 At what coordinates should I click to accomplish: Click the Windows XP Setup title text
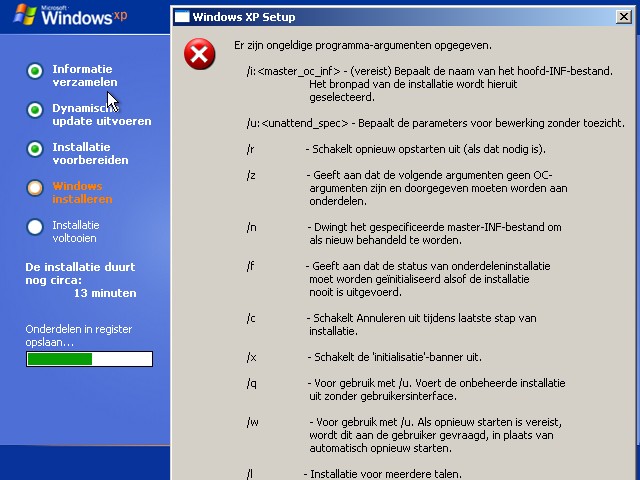[x=244, y=17]
